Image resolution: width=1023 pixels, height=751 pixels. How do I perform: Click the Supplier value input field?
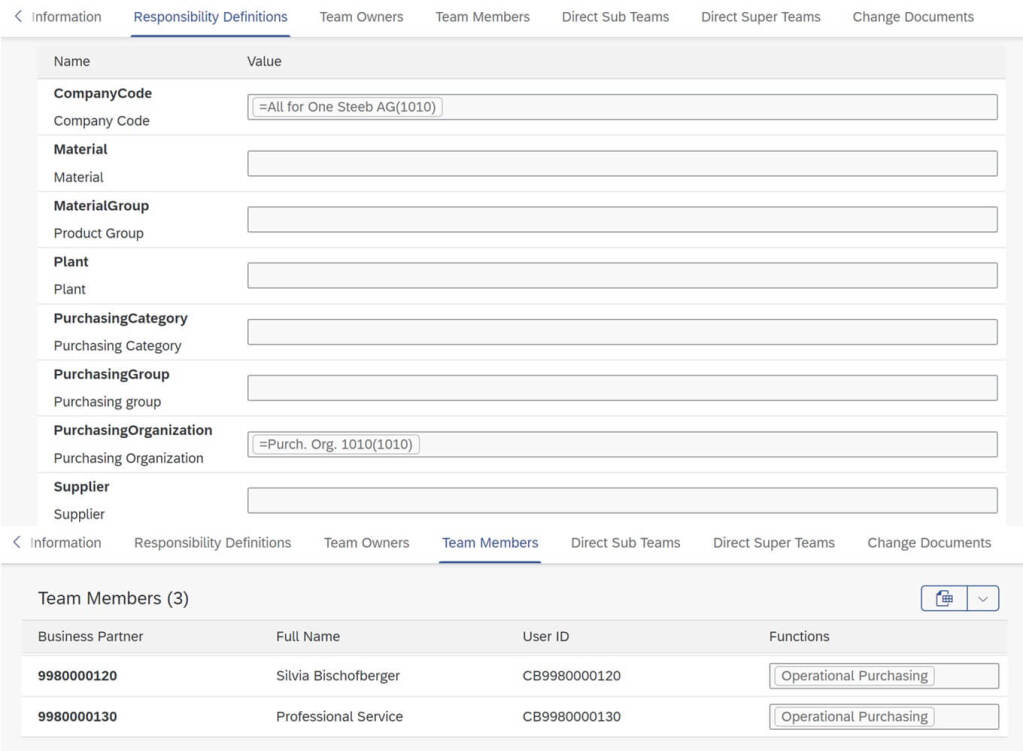tap(622, 500)
